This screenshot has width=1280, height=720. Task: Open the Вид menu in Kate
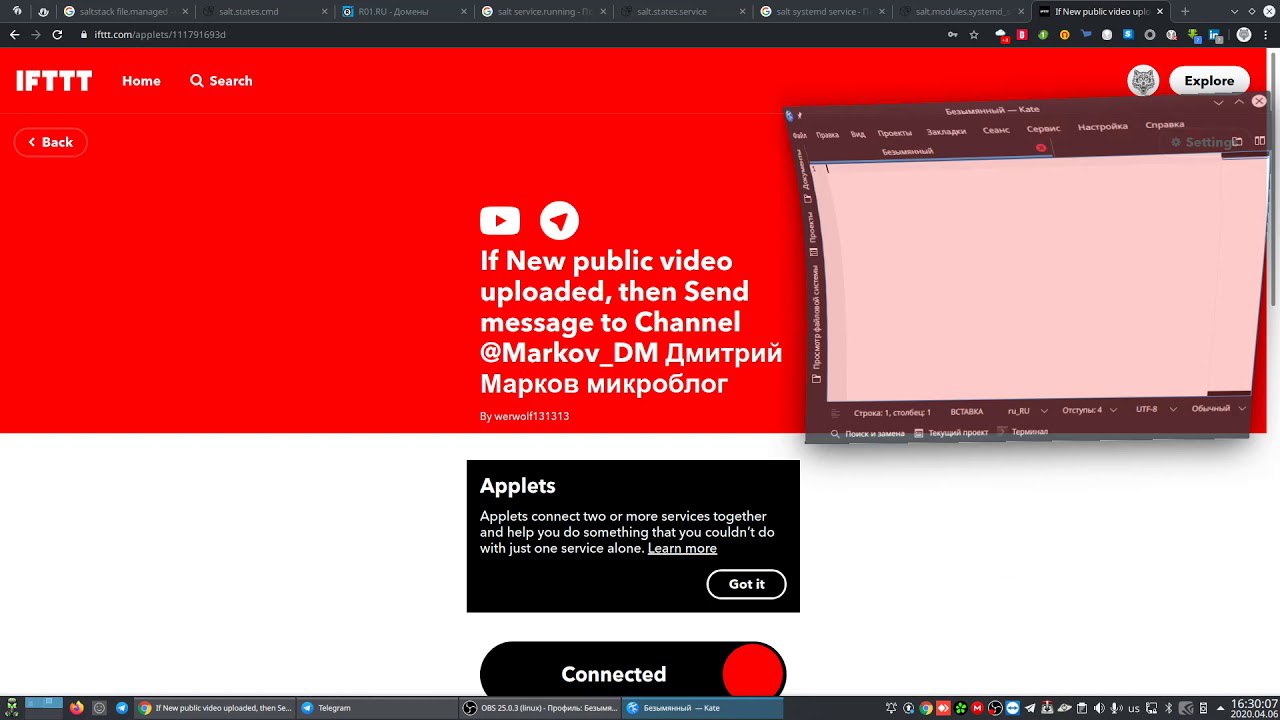click(858, 133)
